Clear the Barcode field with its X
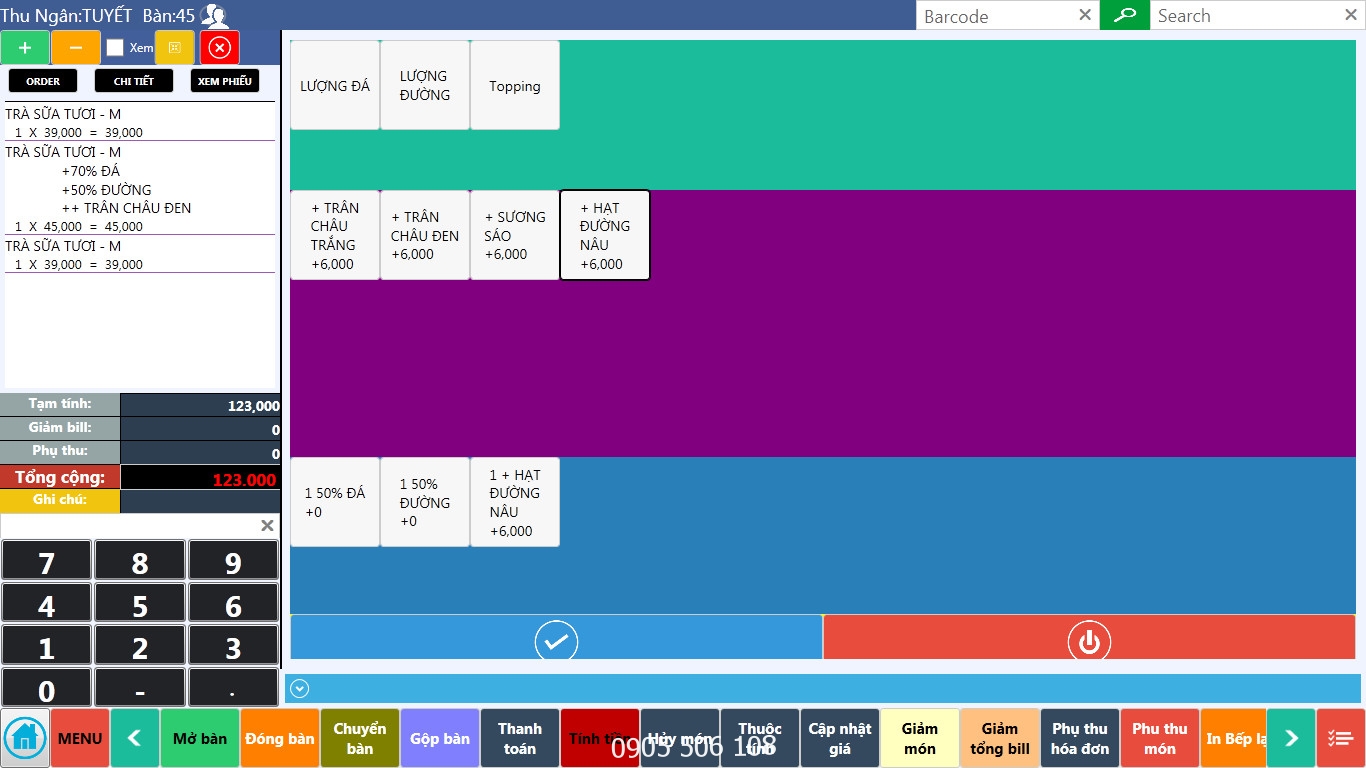This screenshot has width=1366, height=768. point(1085,15)
